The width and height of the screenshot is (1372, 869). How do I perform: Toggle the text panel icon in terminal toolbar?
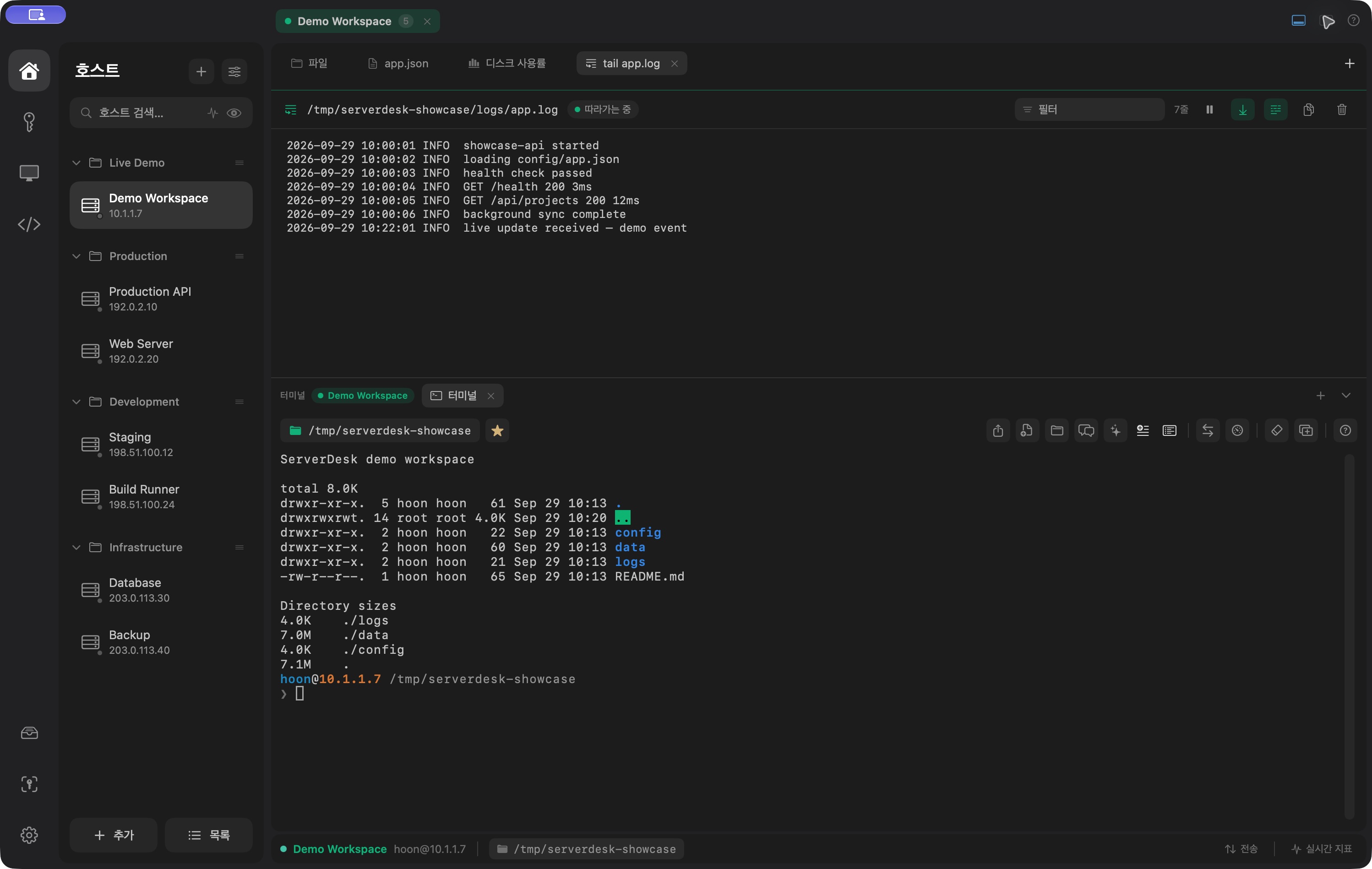tap(1170, 431)
